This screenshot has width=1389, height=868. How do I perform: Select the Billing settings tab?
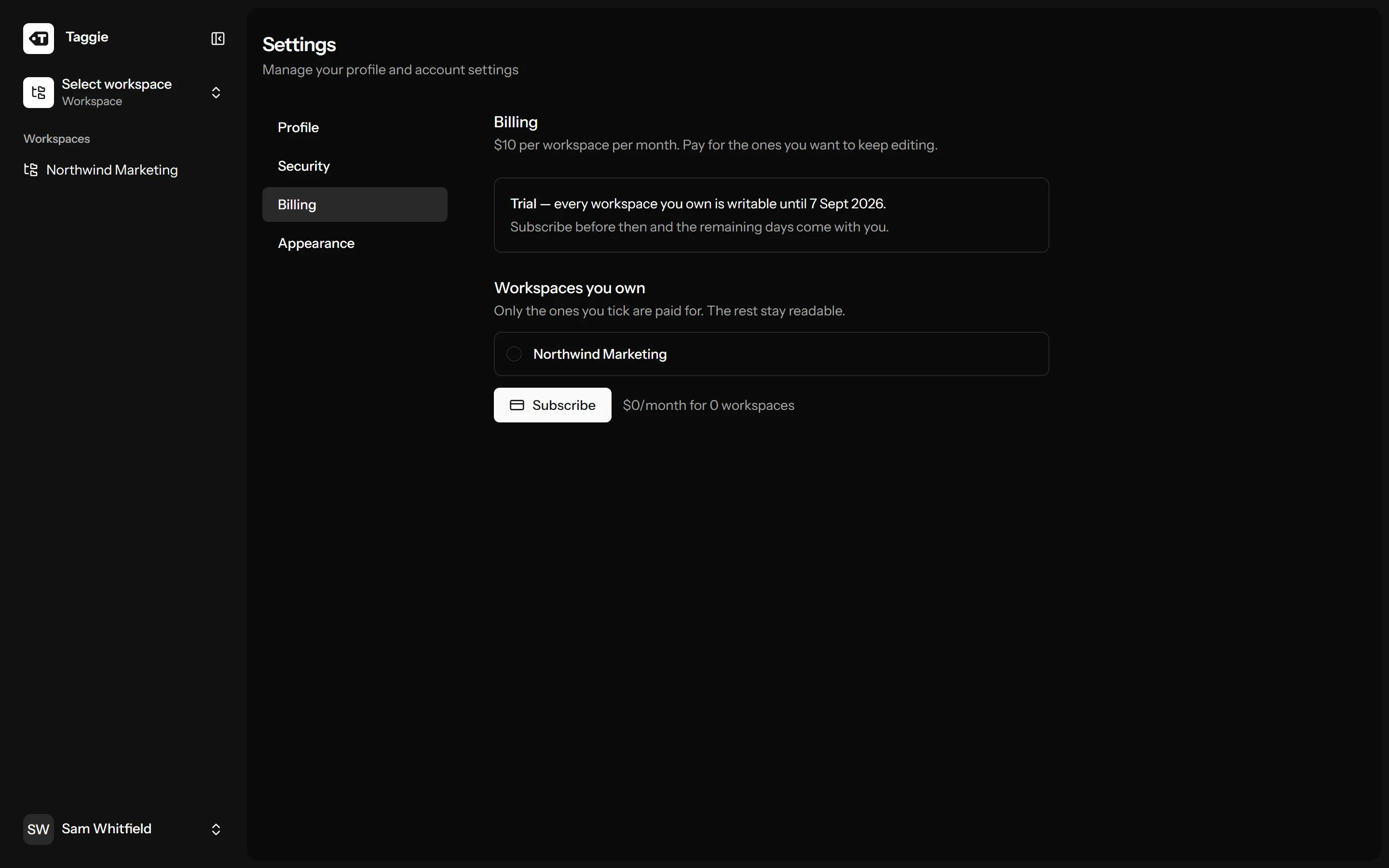point(354,204)
